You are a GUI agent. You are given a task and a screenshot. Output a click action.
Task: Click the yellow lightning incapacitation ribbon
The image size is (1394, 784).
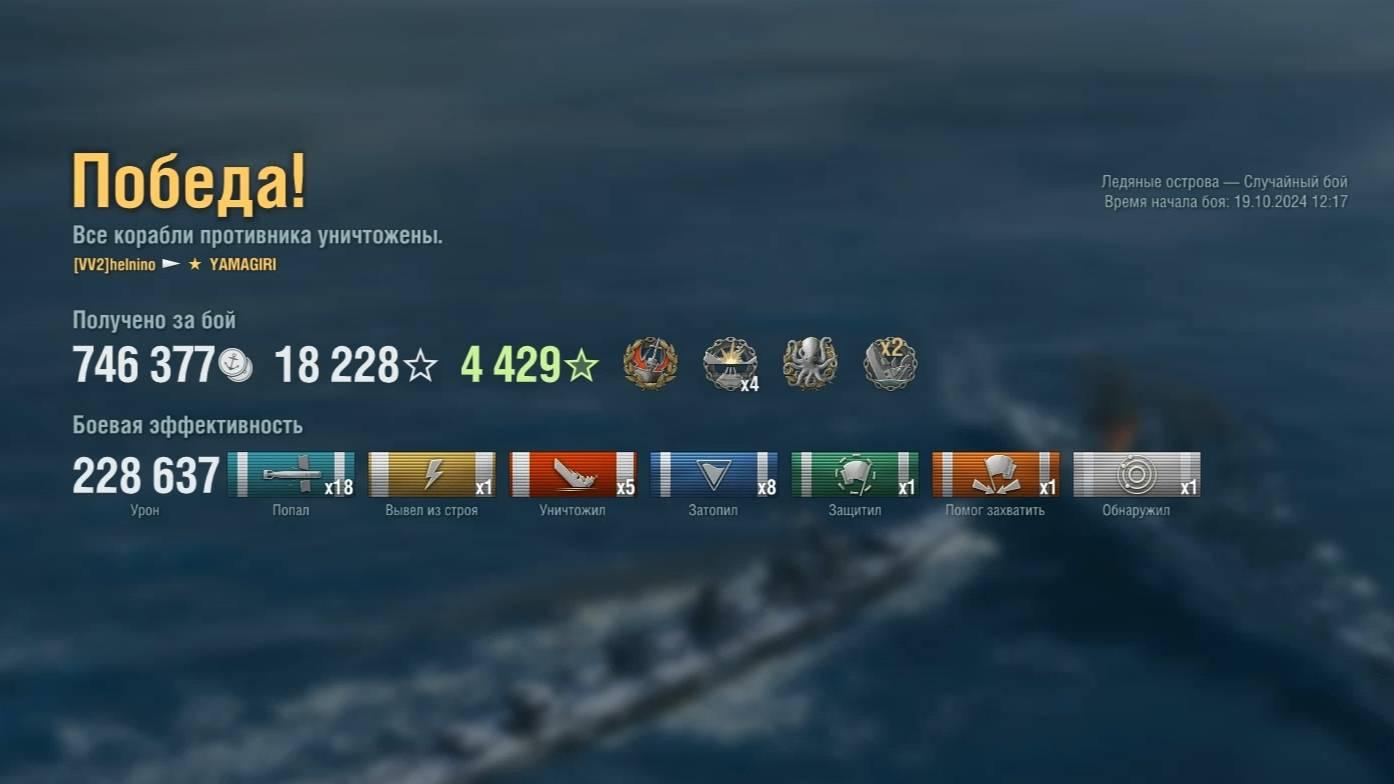pyautogui.click(x=432, y=474)
